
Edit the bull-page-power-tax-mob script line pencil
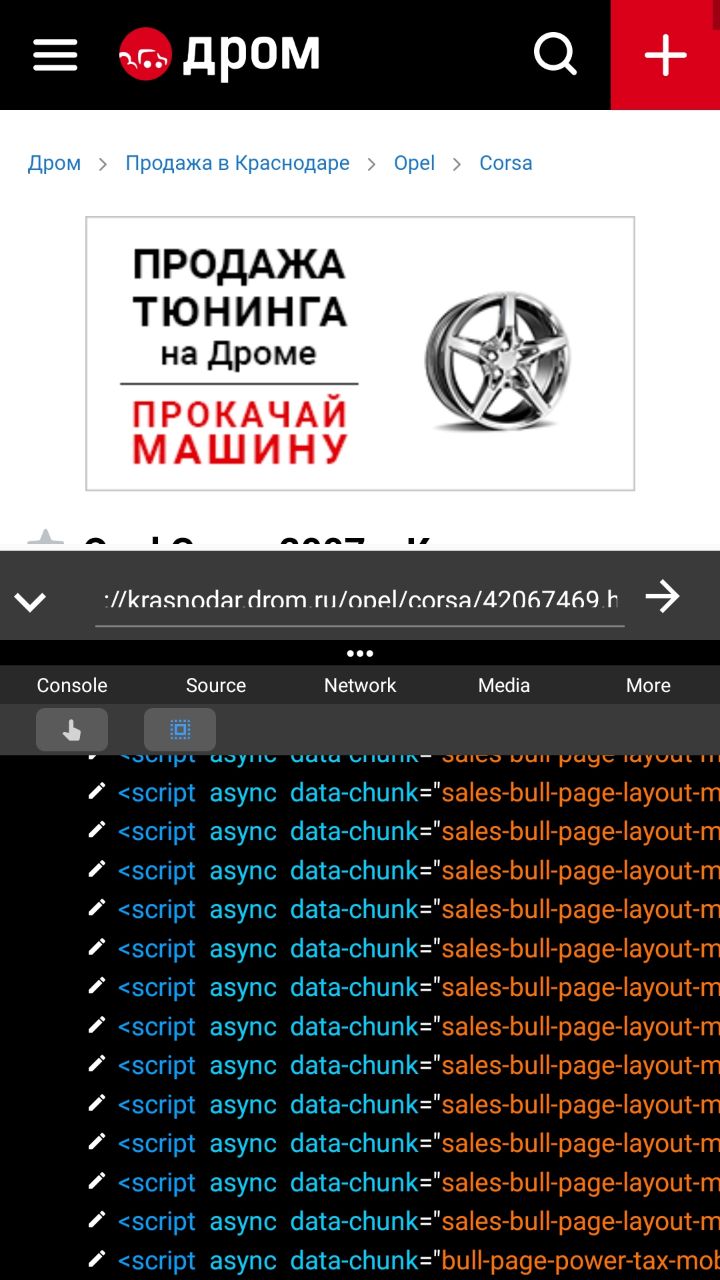pyautogui.click(x=97, y=1259)
